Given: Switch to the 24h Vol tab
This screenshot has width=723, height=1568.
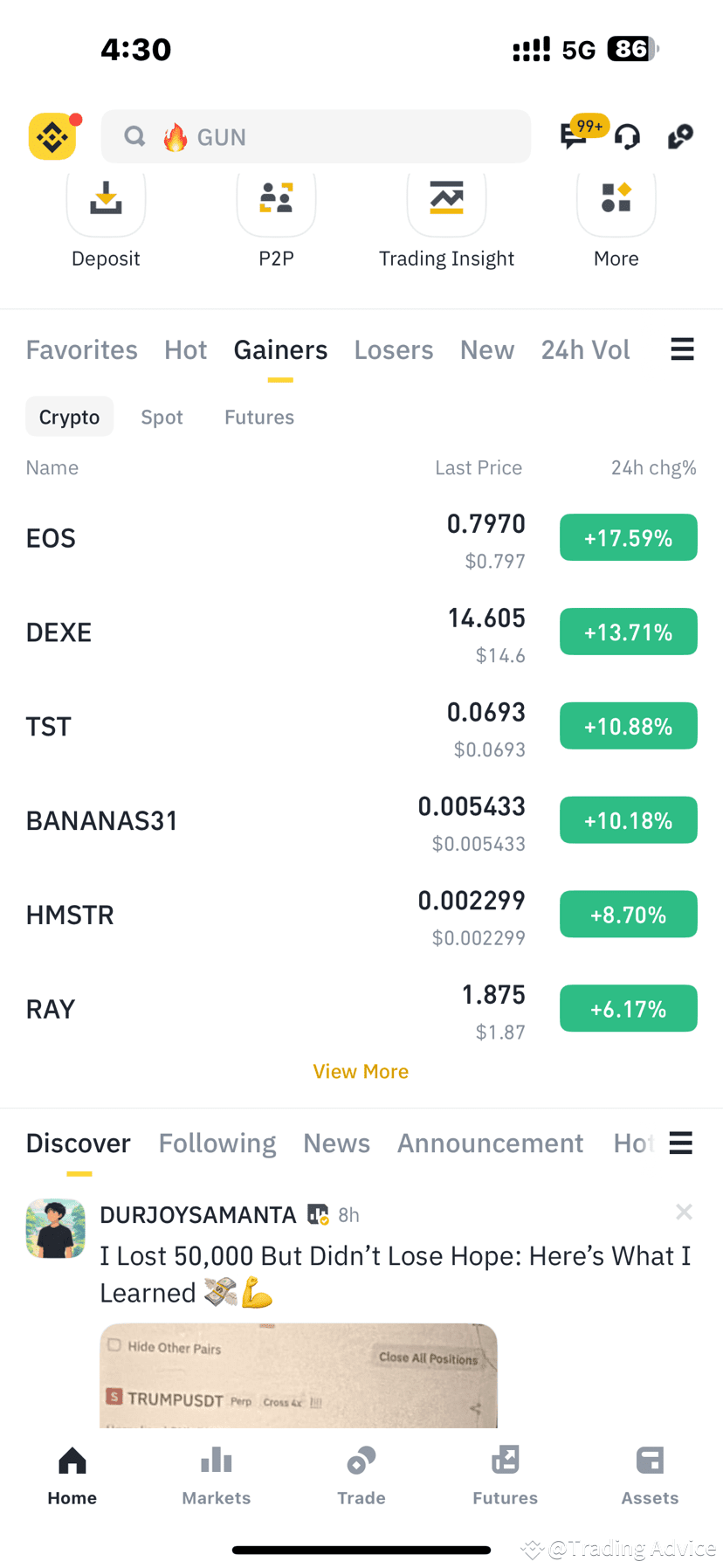Looking at the screenshot, I should pyautogui.click(x=585, y=349).
